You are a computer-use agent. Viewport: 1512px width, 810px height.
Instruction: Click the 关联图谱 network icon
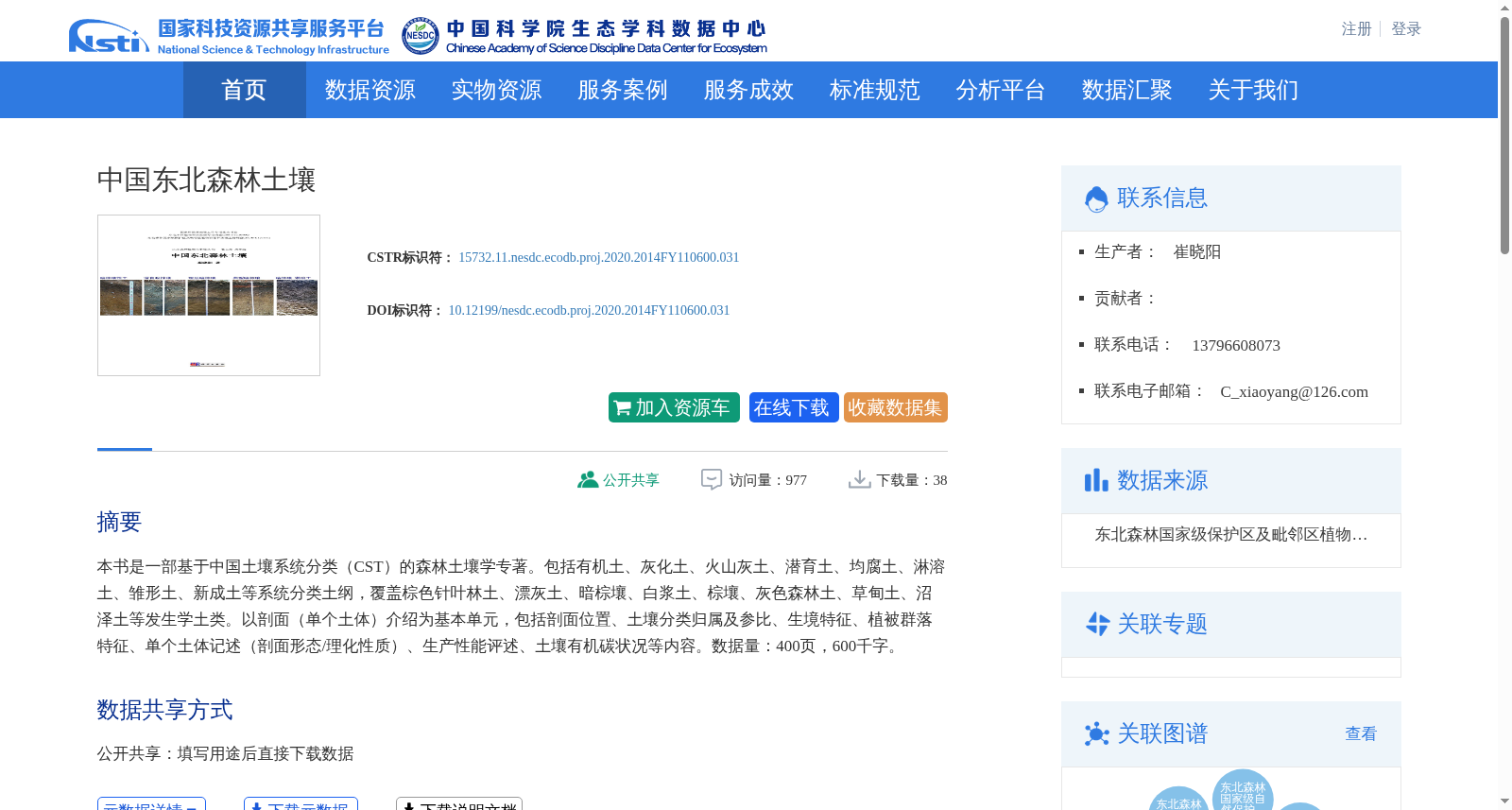coord(1097,733)
